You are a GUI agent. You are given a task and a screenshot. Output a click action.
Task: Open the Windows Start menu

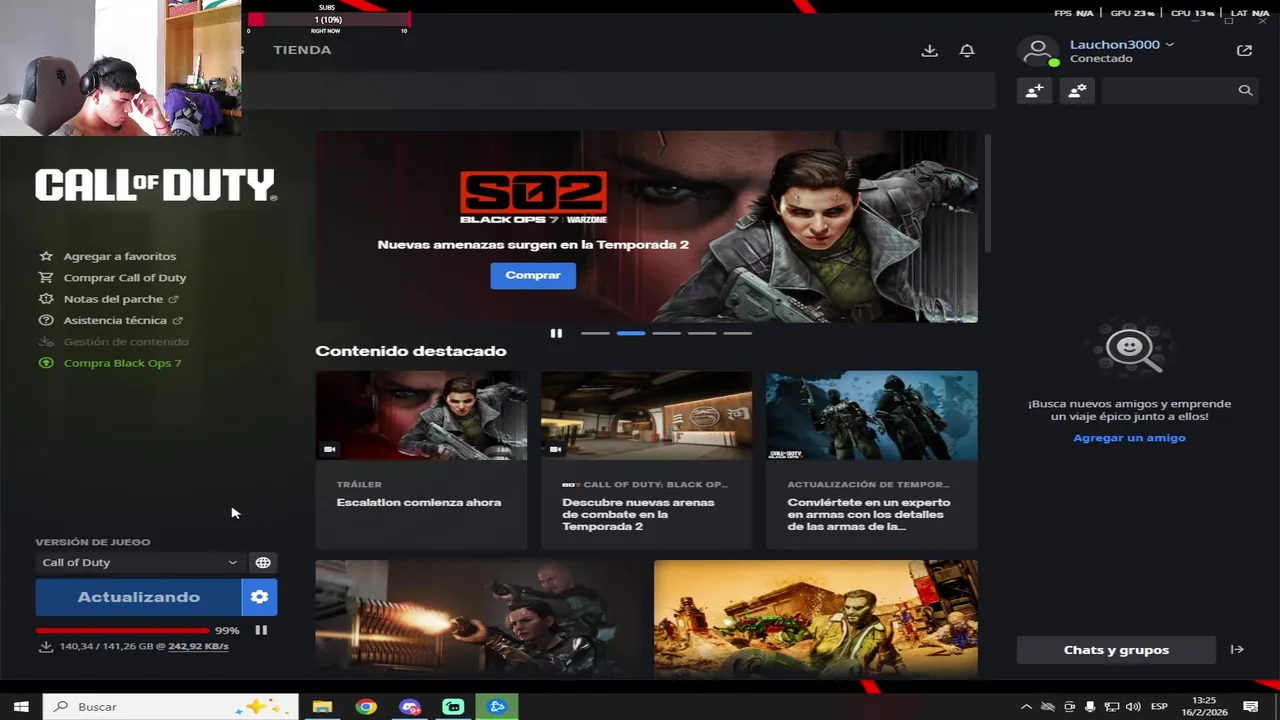pyautogui.click(x=21, y=707)
